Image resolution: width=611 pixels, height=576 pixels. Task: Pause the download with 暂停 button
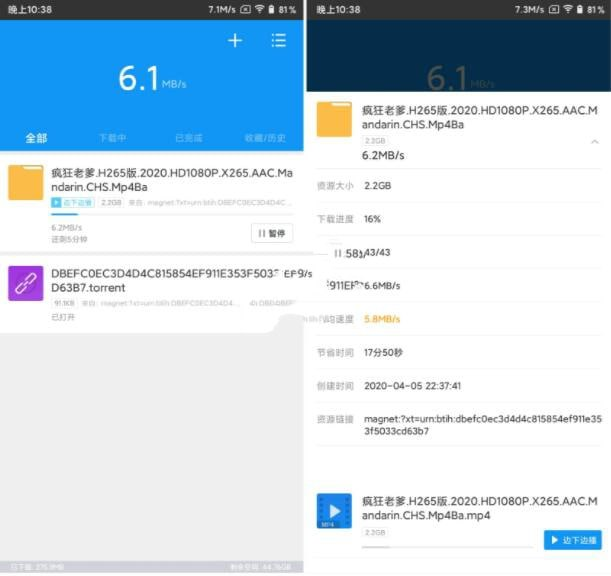coord(272,233)
